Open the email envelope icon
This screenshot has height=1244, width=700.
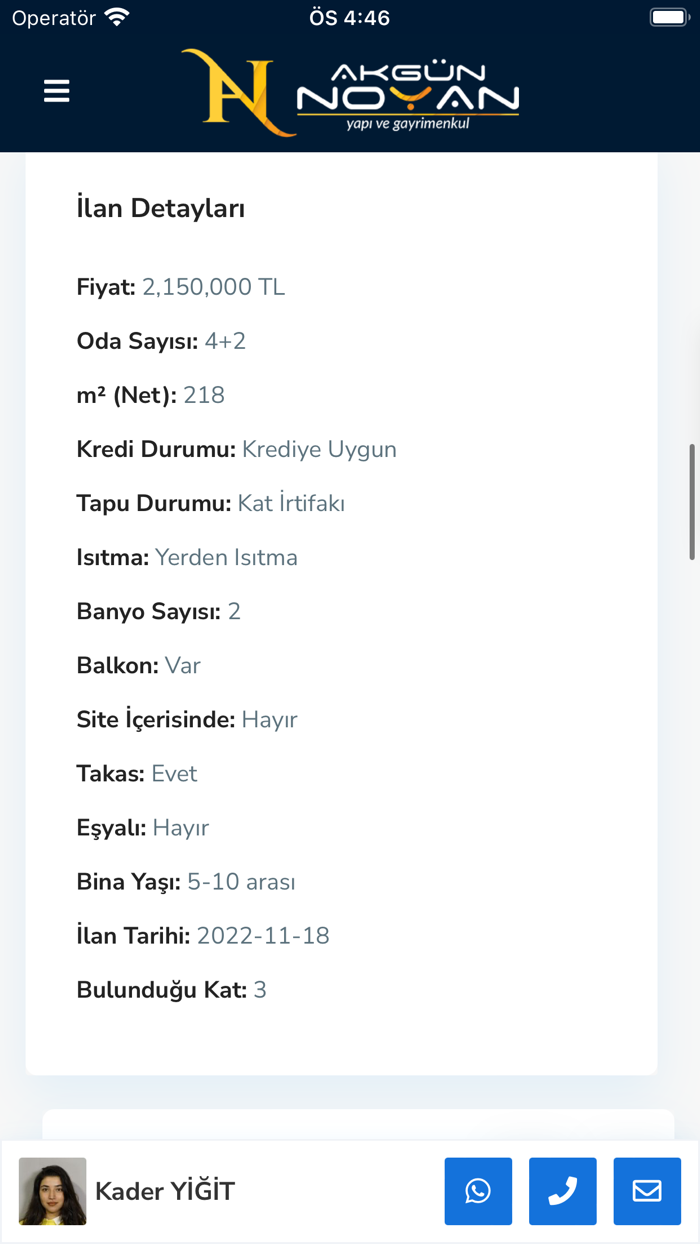[x=647, y=1191]
